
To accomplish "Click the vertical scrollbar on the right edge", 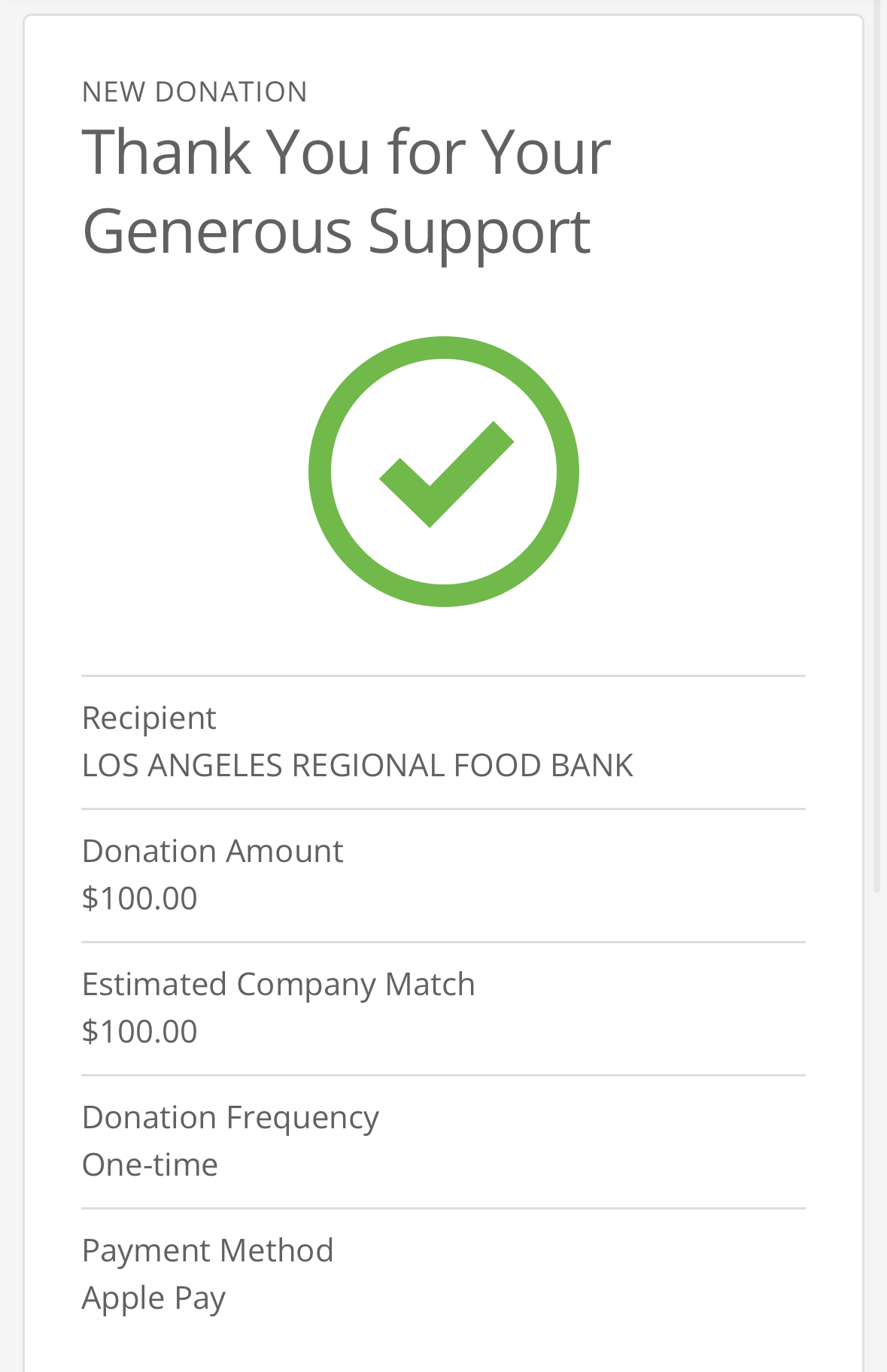I will click(876, 451).
